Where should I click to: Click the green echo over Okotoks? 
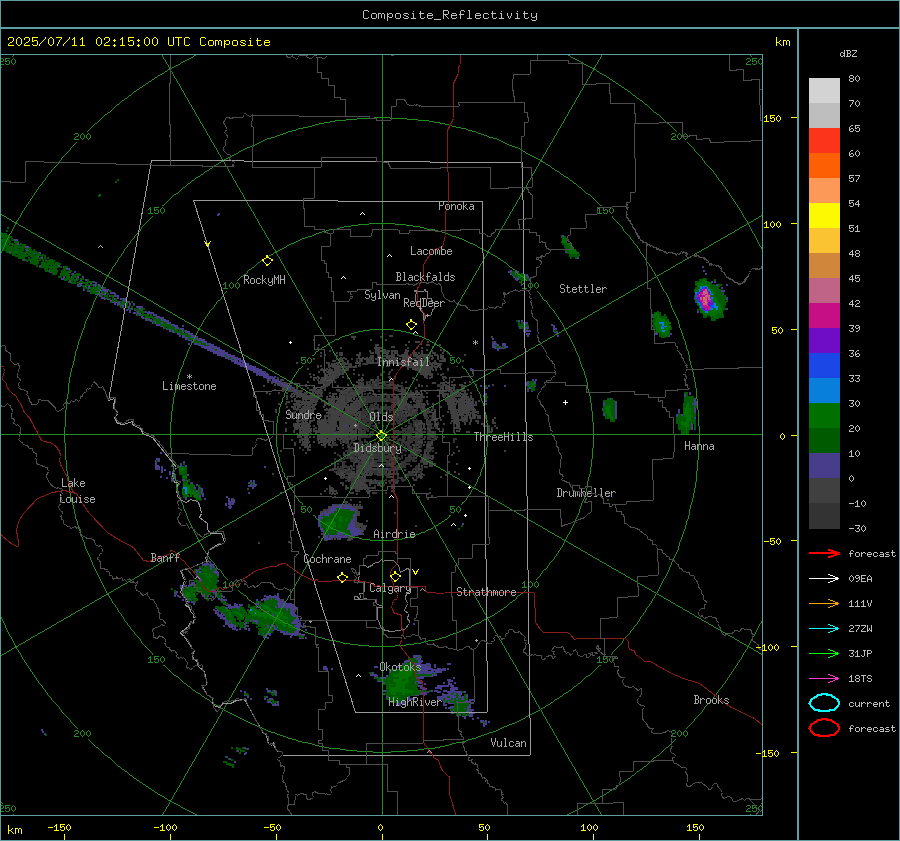coord(402,681)
